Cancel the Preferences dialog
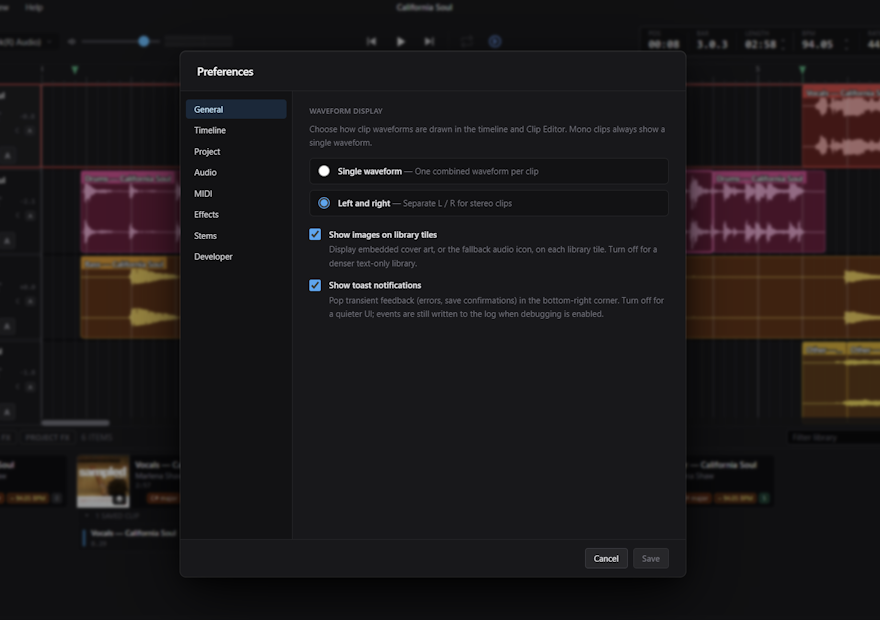880x620 pixels. pos(606,558)
